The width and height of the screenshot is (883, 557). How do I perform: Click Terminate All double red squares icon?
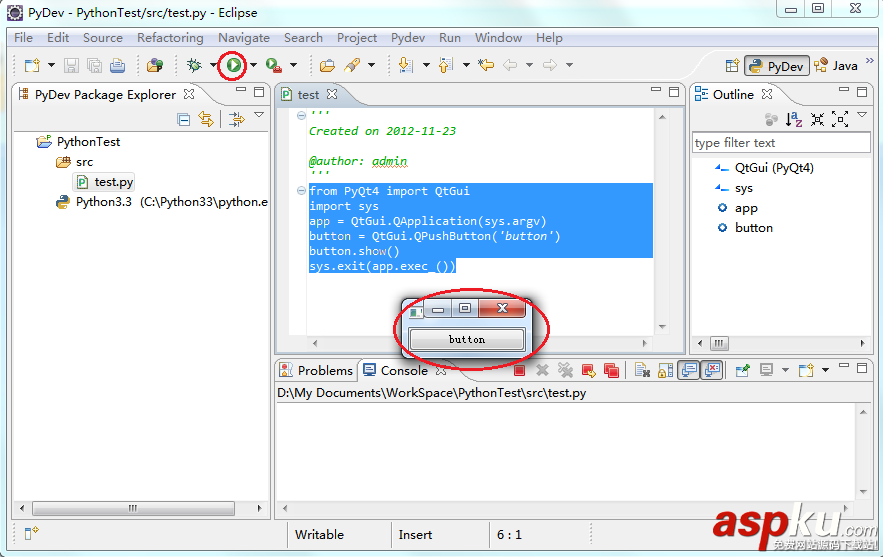click(611, 371)
